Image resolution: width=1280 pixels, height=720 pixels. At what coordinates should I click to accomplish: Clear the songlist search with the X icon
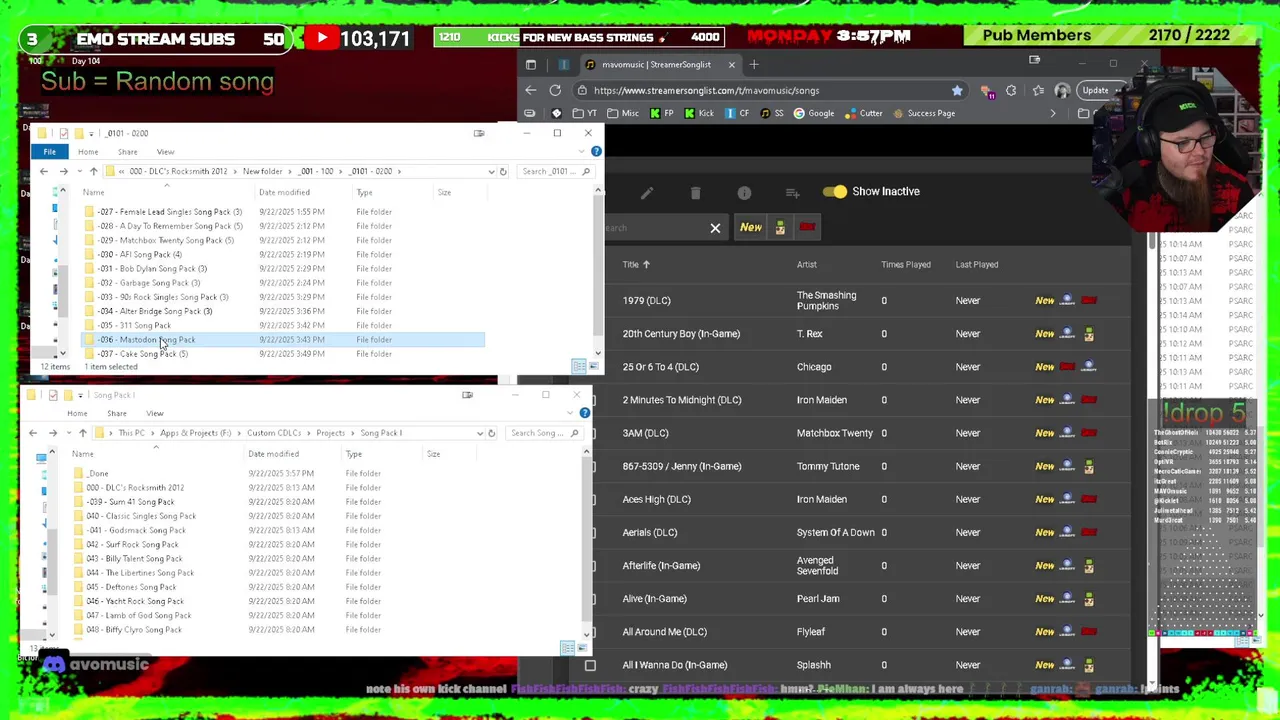715,228
